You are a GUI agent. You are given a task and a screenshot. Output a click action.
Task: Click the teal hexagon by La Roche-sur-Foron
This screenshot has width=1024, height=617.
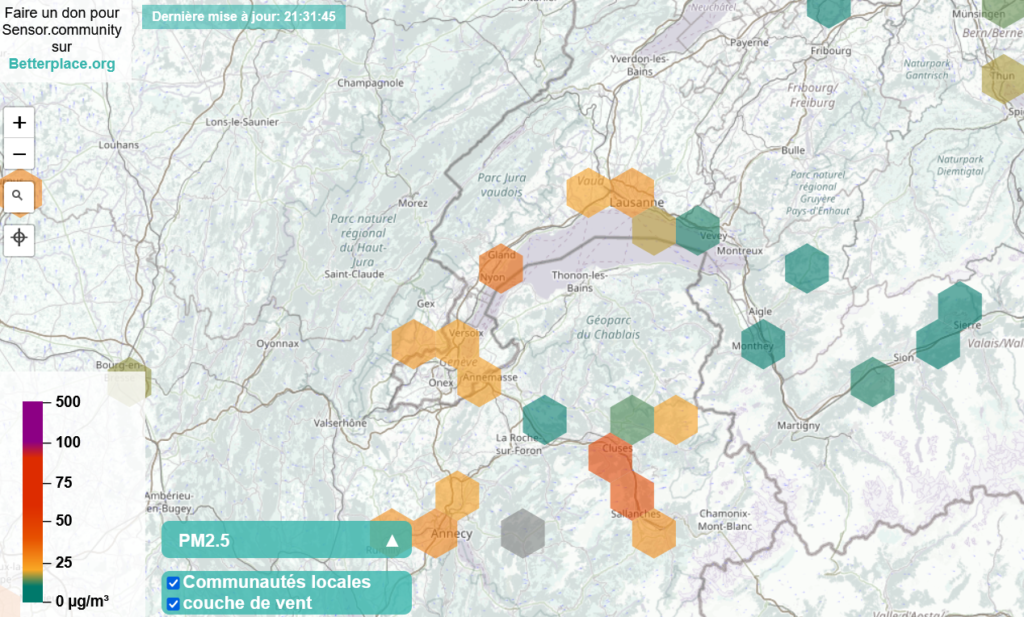(545, 418)
